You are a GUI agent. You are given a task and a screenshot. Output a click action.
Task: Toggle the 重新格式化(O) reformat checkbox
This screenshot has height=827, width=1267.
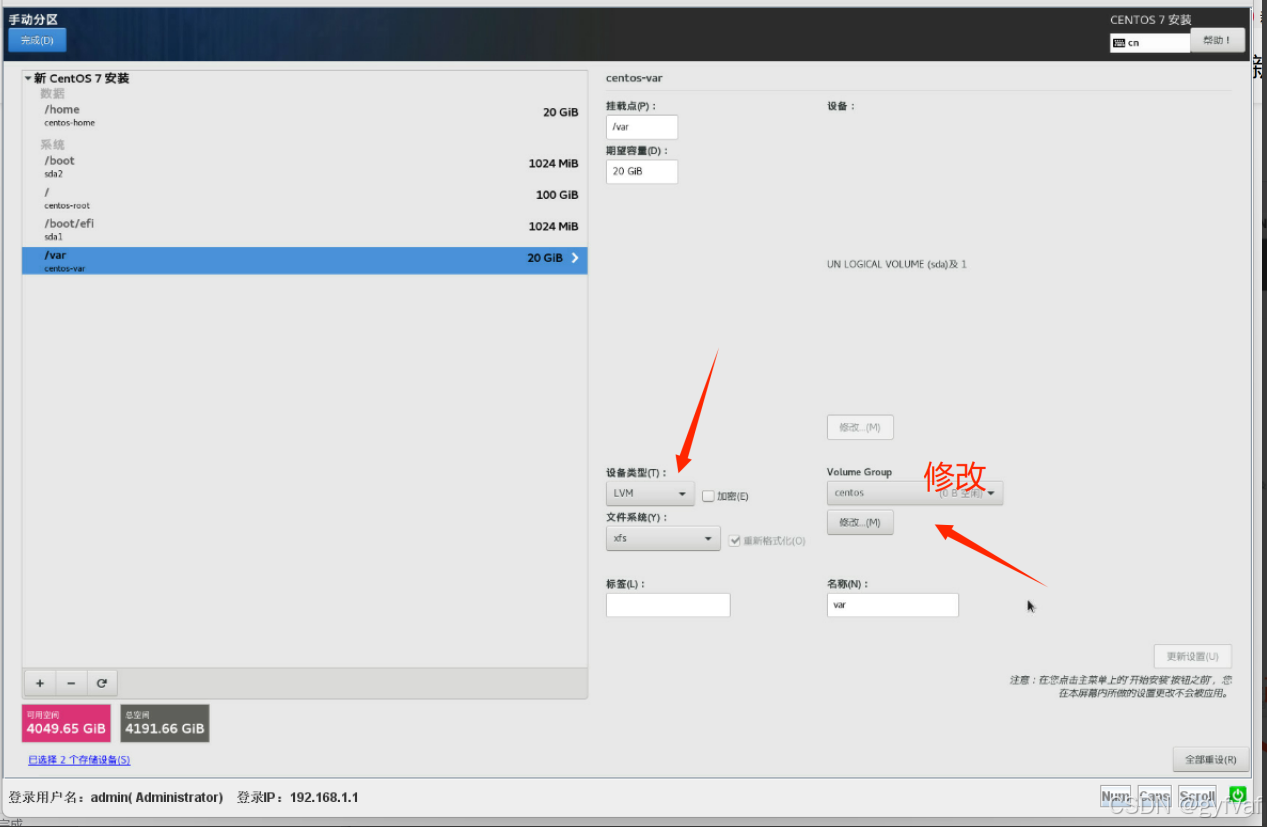click(x=735, y=540)
